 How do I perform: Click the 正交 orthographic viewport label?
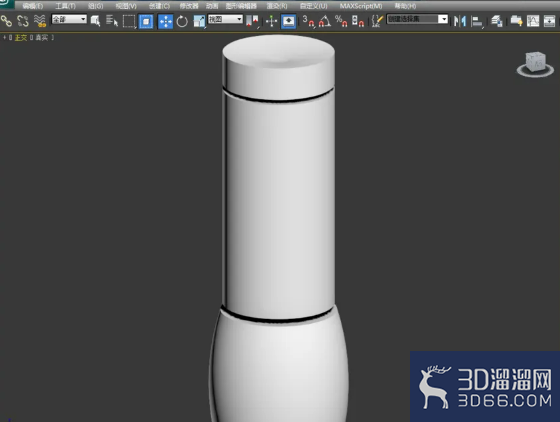click(x=21, y=37)
